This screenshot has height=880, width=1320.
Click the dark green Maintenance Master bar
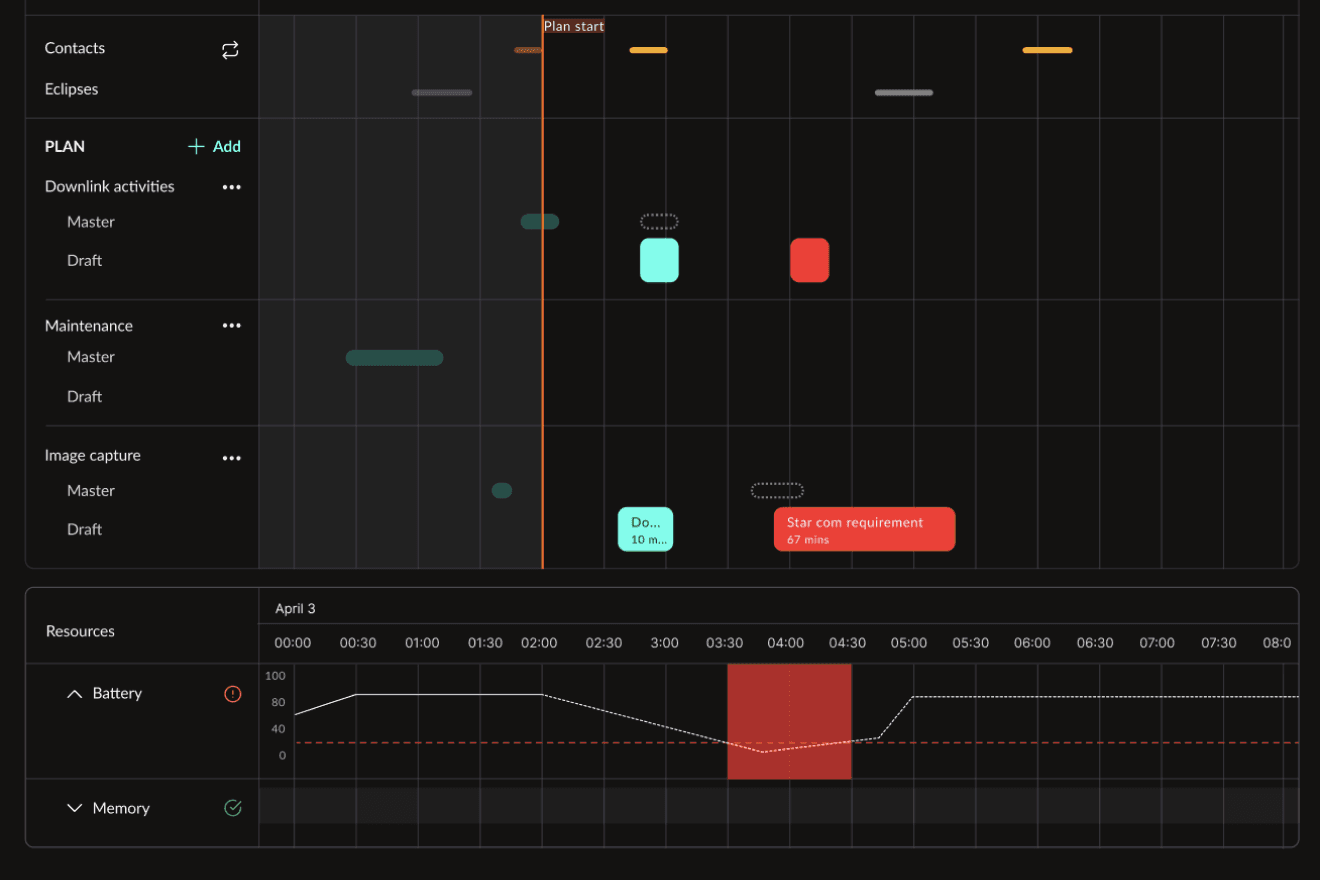click(x=394, y=358)
